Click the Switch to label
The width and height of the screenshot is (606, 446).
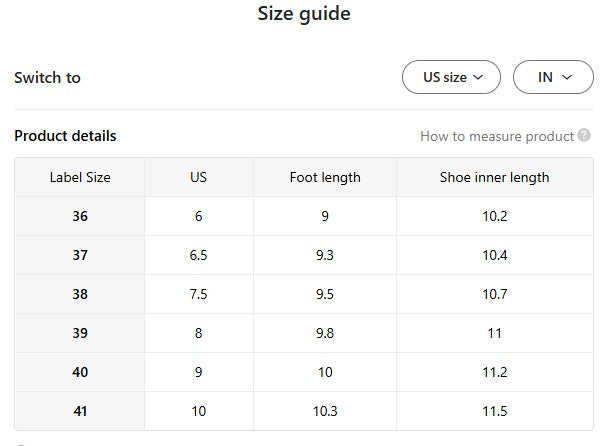point(47,77)
